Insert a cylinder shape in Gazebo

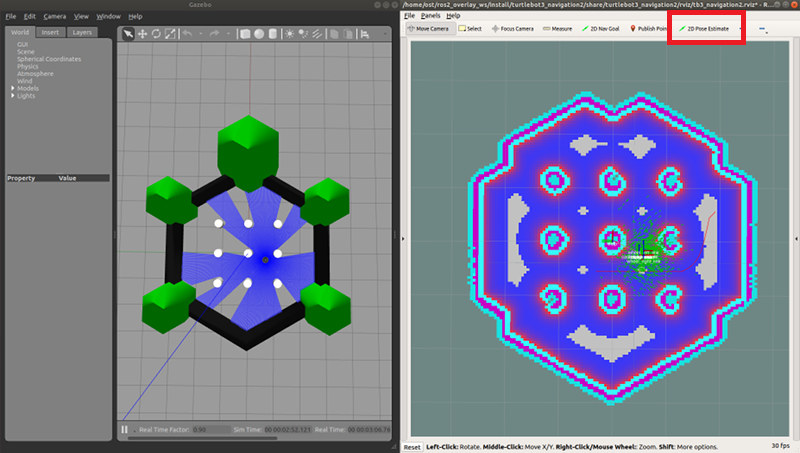point(273,34)
